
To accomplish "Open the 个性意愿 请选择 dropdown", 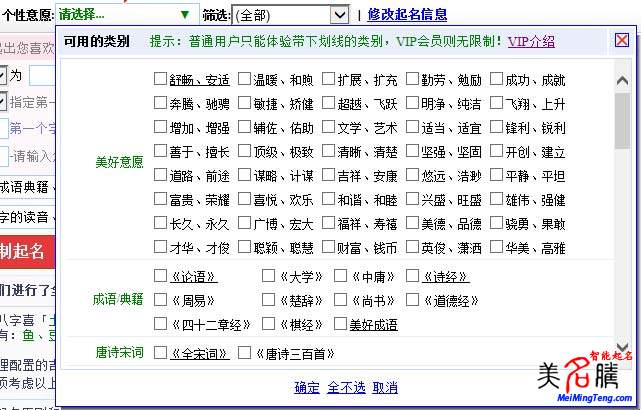I will pos(123,15).
